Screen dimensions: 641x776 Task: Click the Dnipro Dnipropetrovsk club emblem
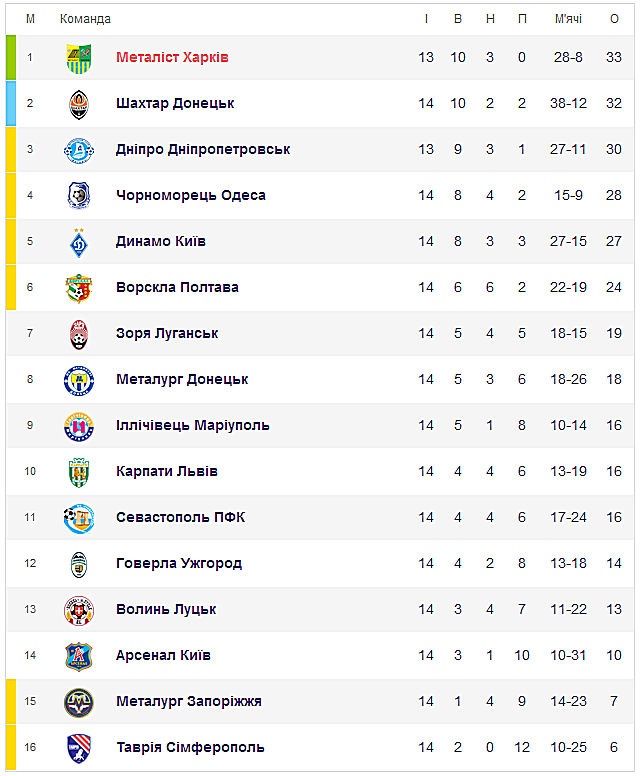79,150
